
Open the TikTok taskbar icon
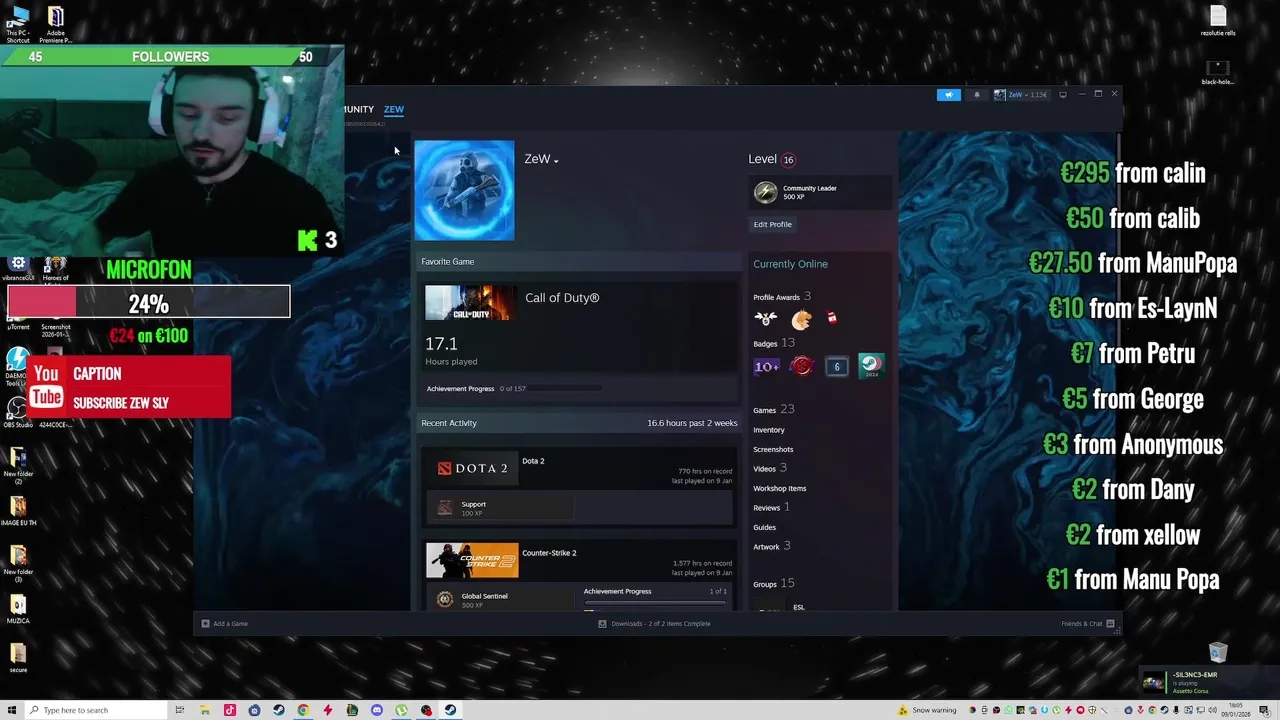point(230,710)
